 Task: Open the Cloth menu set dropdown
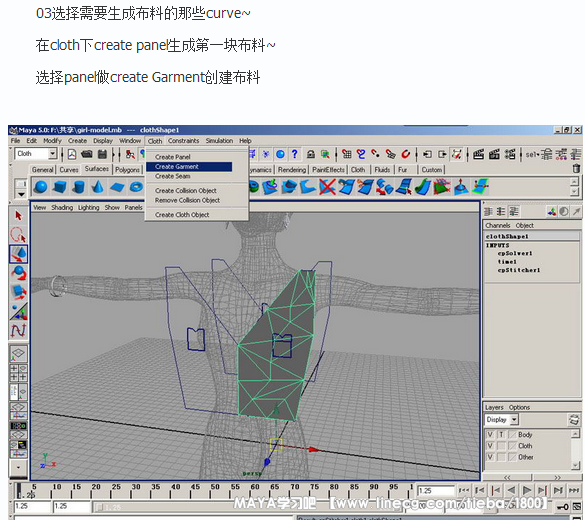53,153
